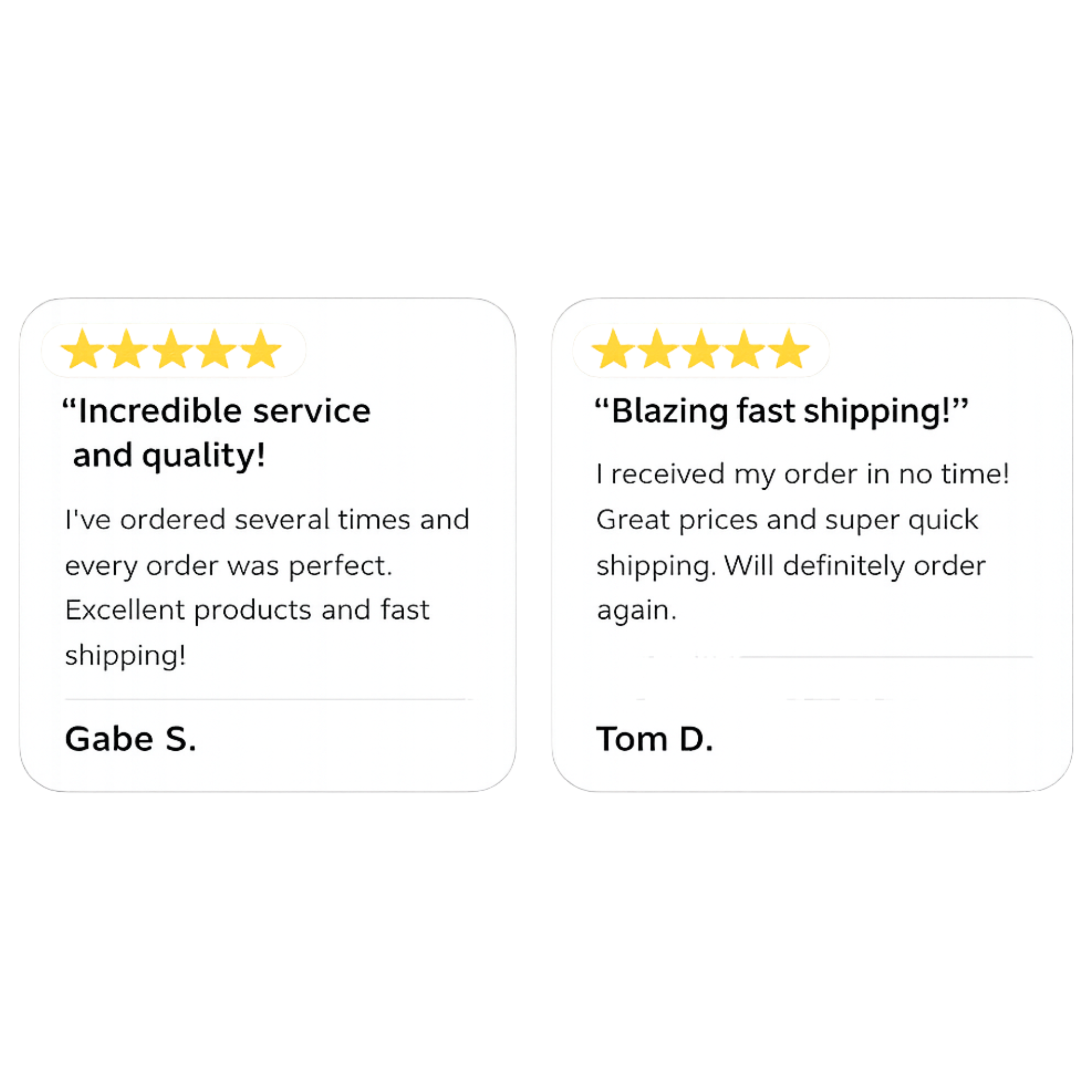Click the fifth star in Tom D.'s review
The image size is (1092, 1092).
[789, 351]
